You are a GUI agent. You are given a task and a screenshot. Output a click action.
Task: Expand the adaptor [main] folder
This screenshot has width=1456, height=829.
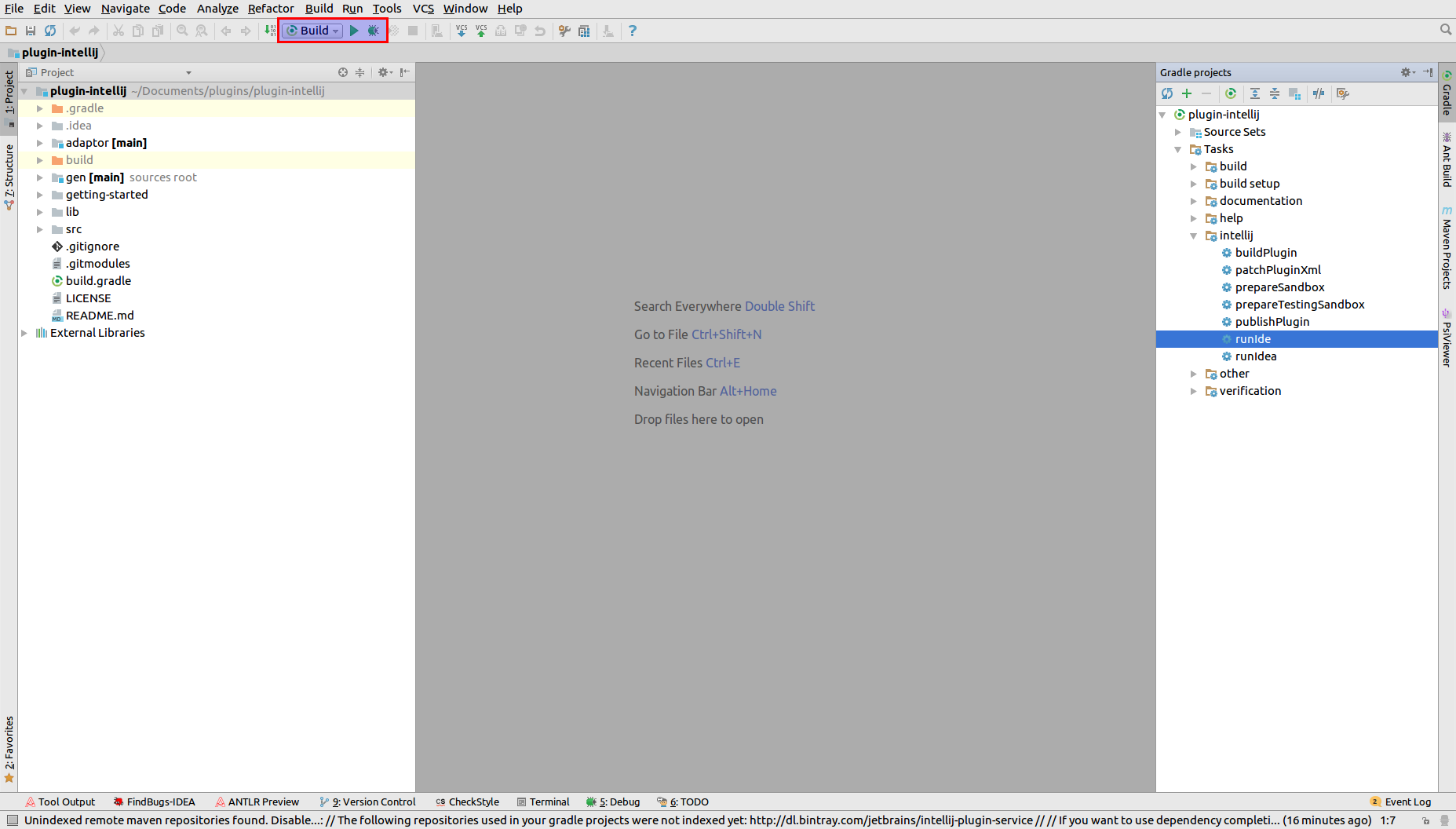[x=40, y=143]
